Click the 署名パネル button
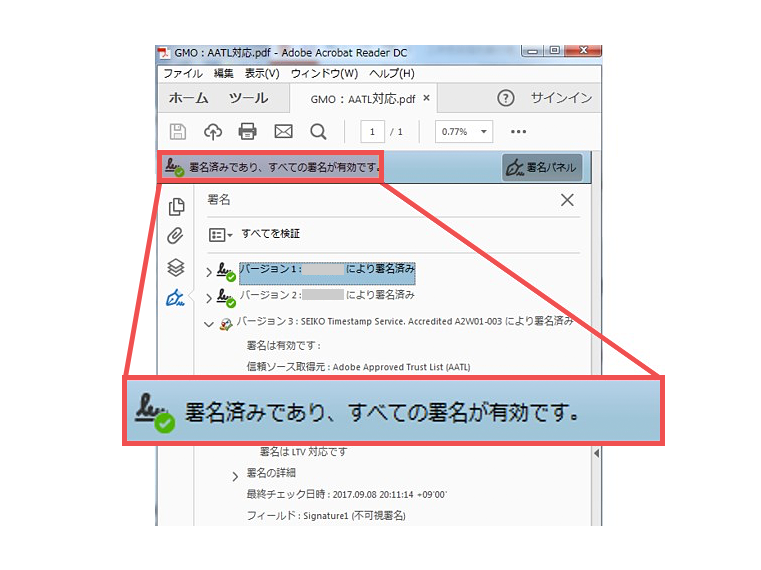Image resolution: width=761 pixels, height=570 pixels. pyautogui.click(x=542, y=168)
